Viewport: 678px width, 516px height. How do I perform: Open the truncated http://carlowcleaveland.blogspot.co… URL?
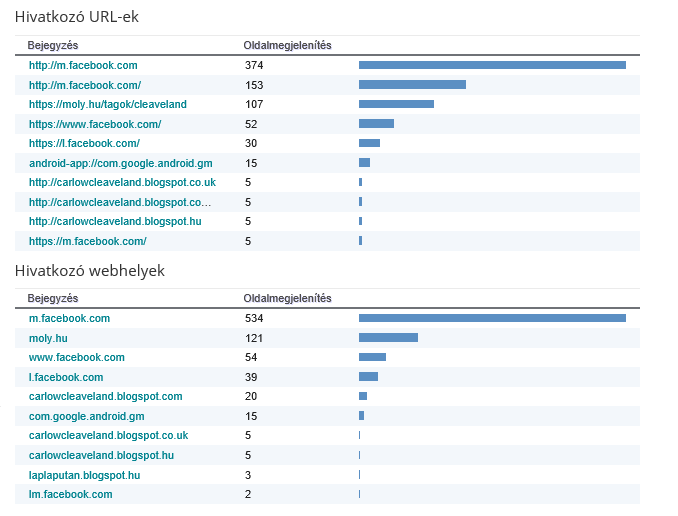tap(120, 202)
